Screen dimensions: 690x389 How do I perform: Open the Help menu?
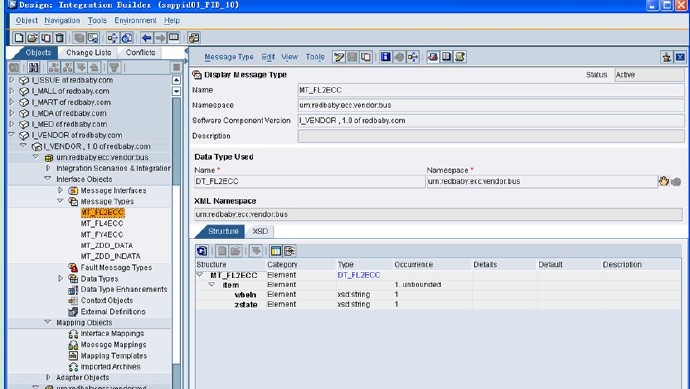click(x=172, y=20)
